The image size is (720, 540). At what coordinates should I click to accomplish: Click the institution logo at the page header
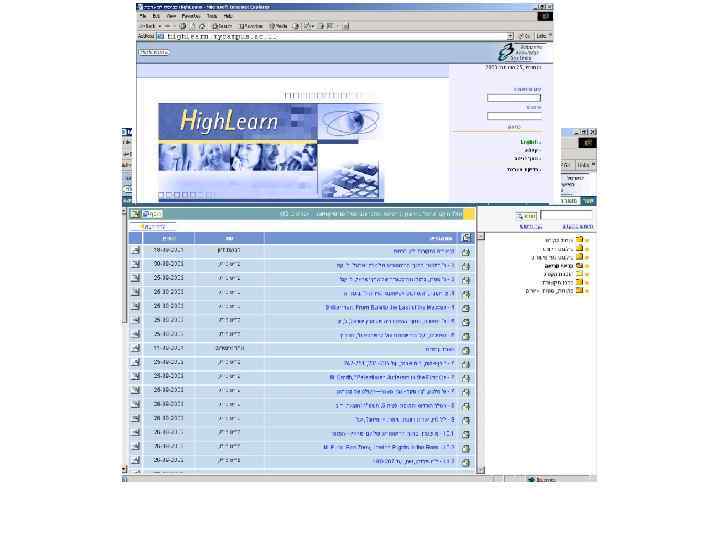[x=520, y=52]
